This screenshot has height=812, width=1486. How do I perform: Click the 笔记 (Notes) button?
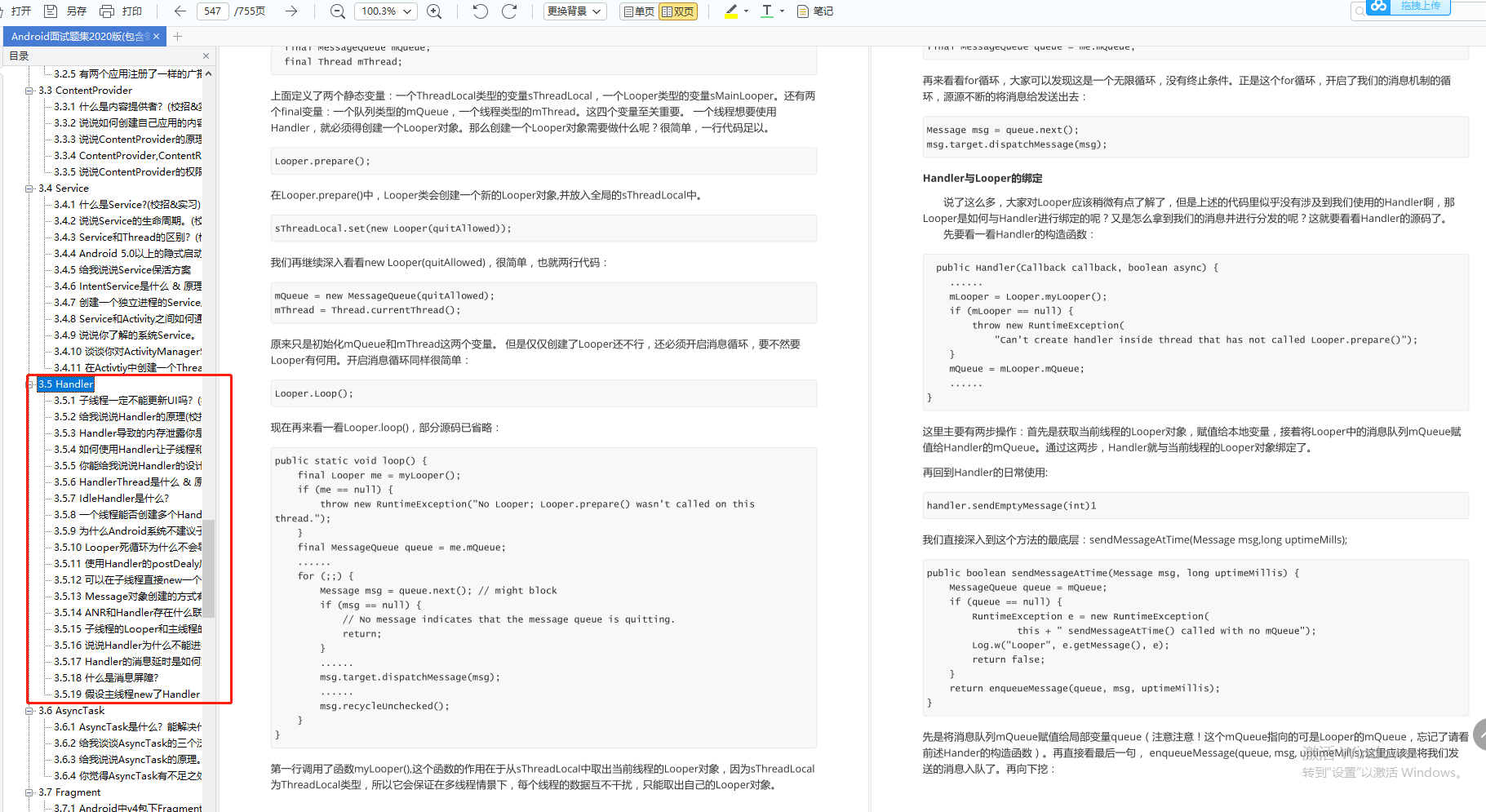(815, 11)
